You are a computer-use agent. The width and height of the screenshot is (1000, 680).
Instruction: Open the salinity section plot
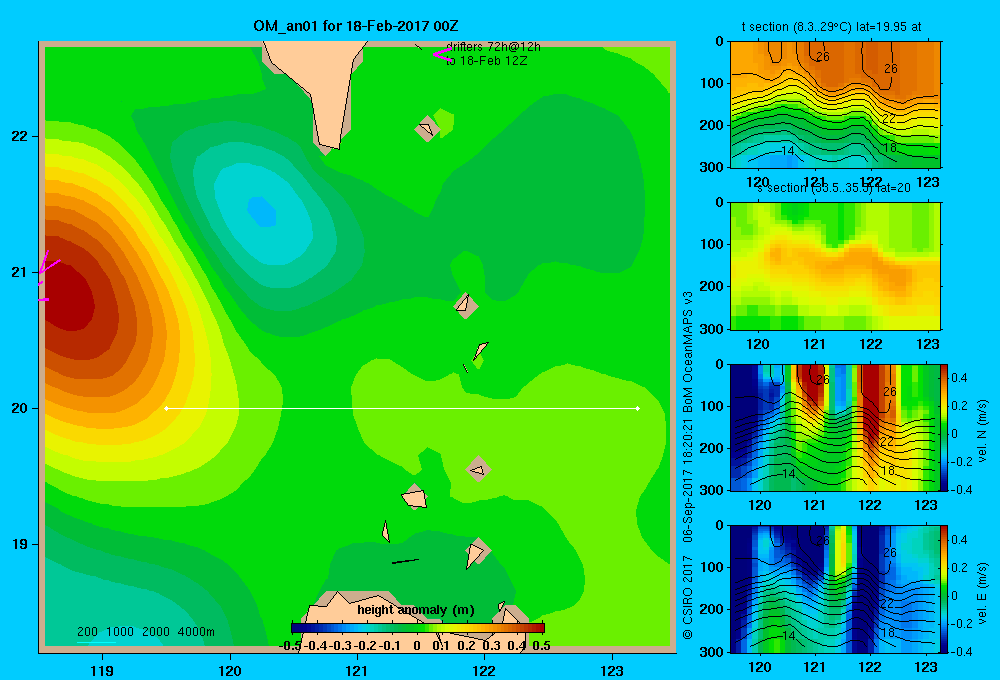tap(835, 266)
